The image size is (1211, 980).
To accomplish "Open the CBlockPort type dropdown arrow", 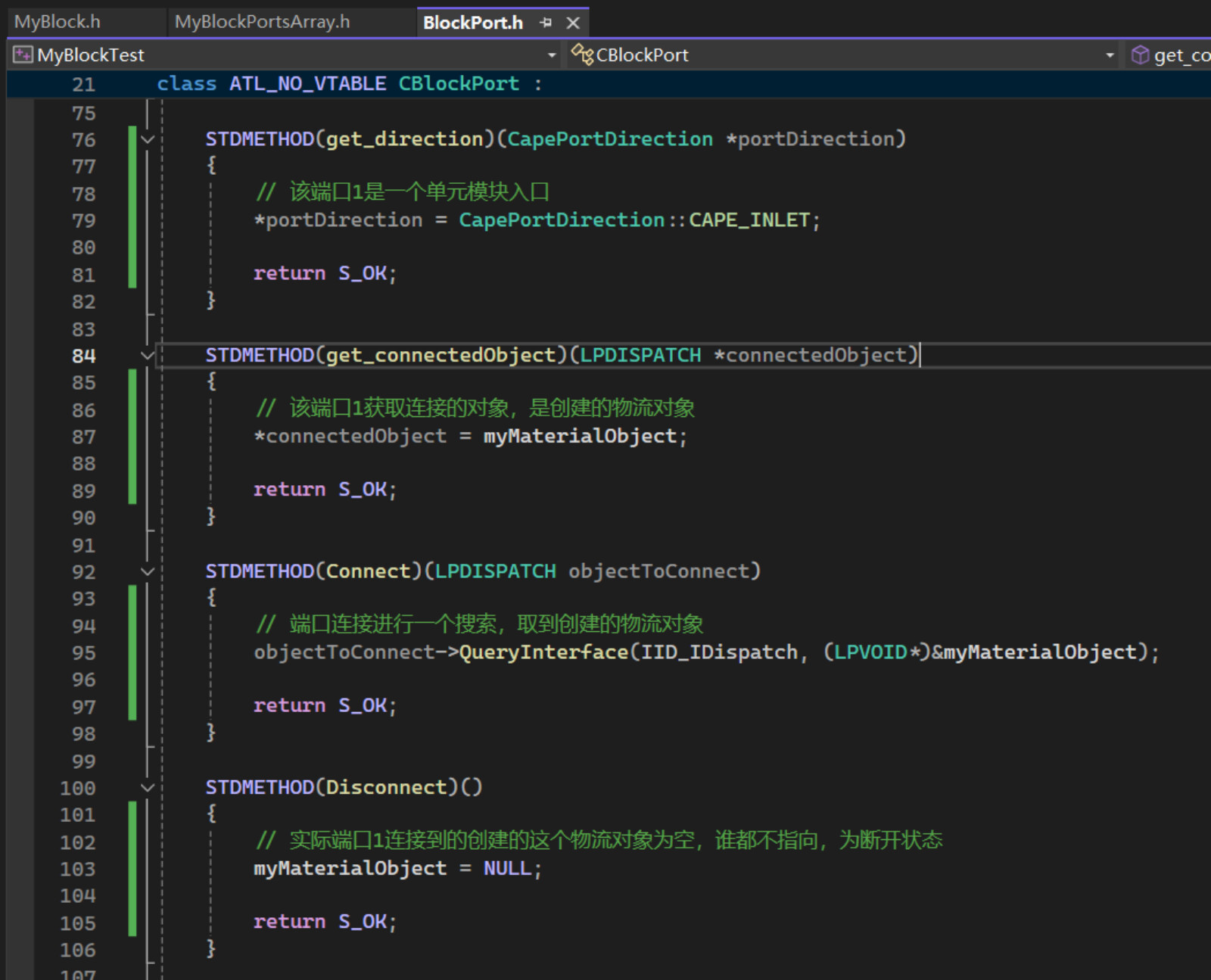I will tap(1110, 54).
